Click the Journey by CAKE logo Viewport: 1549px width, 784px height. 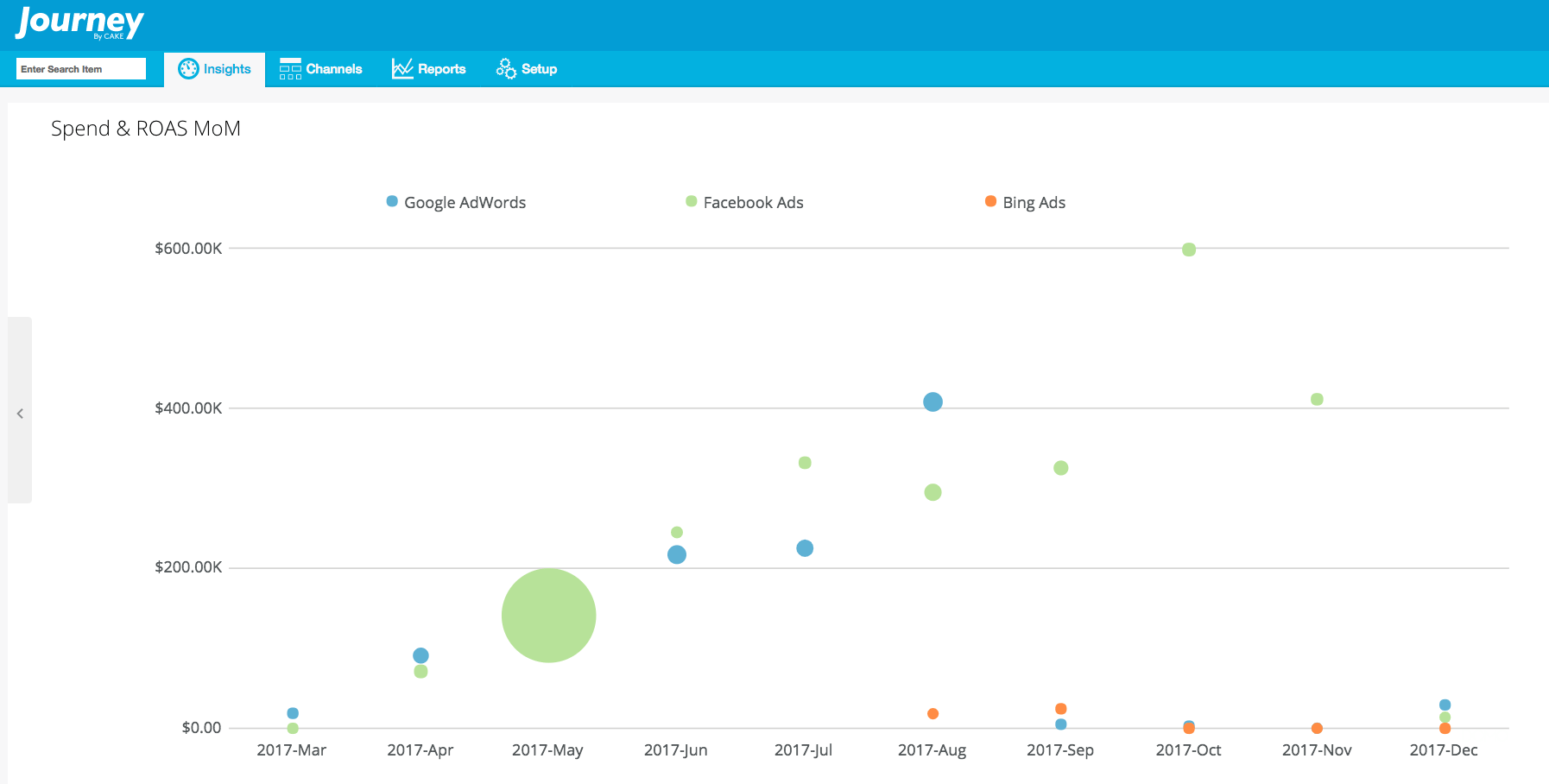pos(79,23)
